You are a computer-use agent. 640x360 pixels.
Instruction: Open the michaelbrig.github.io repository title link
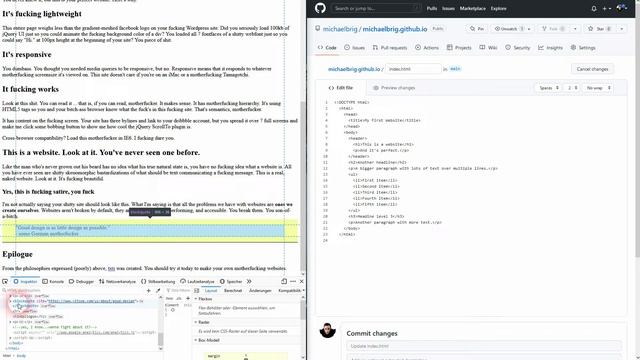(395, 29)
